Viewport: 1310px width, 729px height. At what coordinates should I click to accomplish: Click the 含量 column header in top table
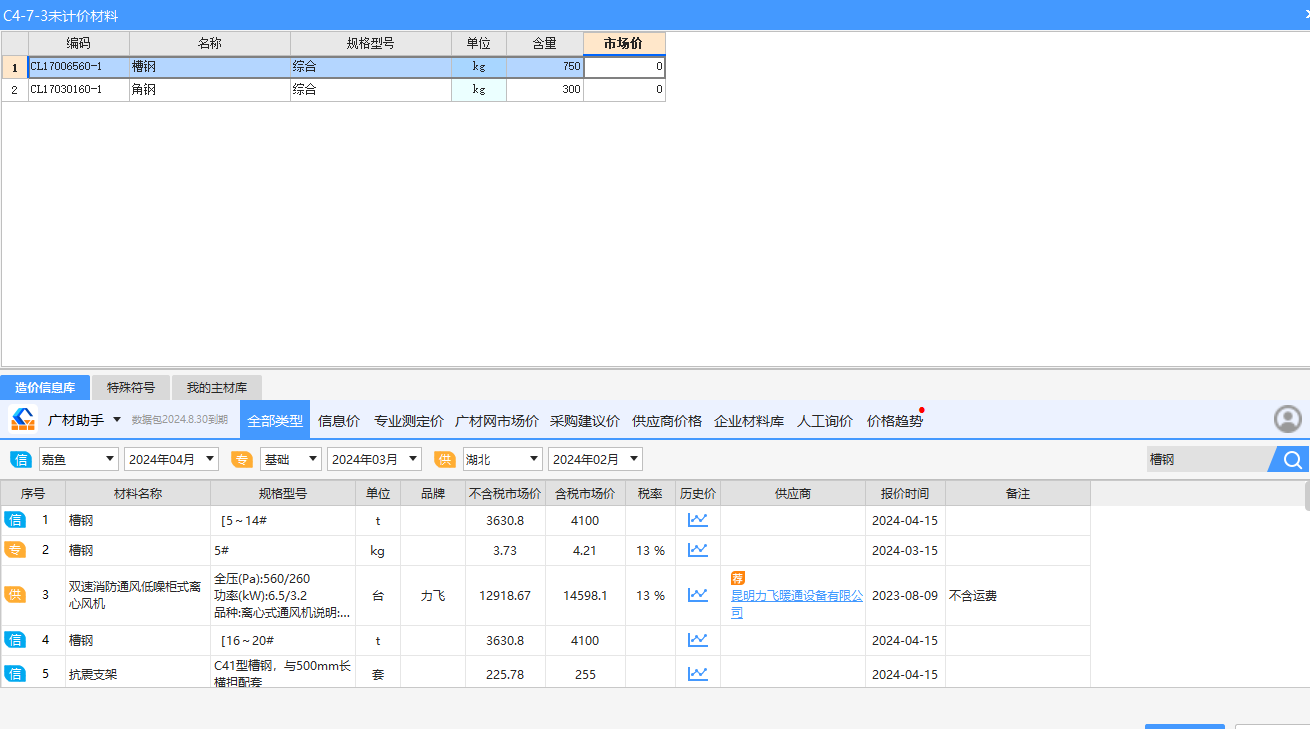545,44
